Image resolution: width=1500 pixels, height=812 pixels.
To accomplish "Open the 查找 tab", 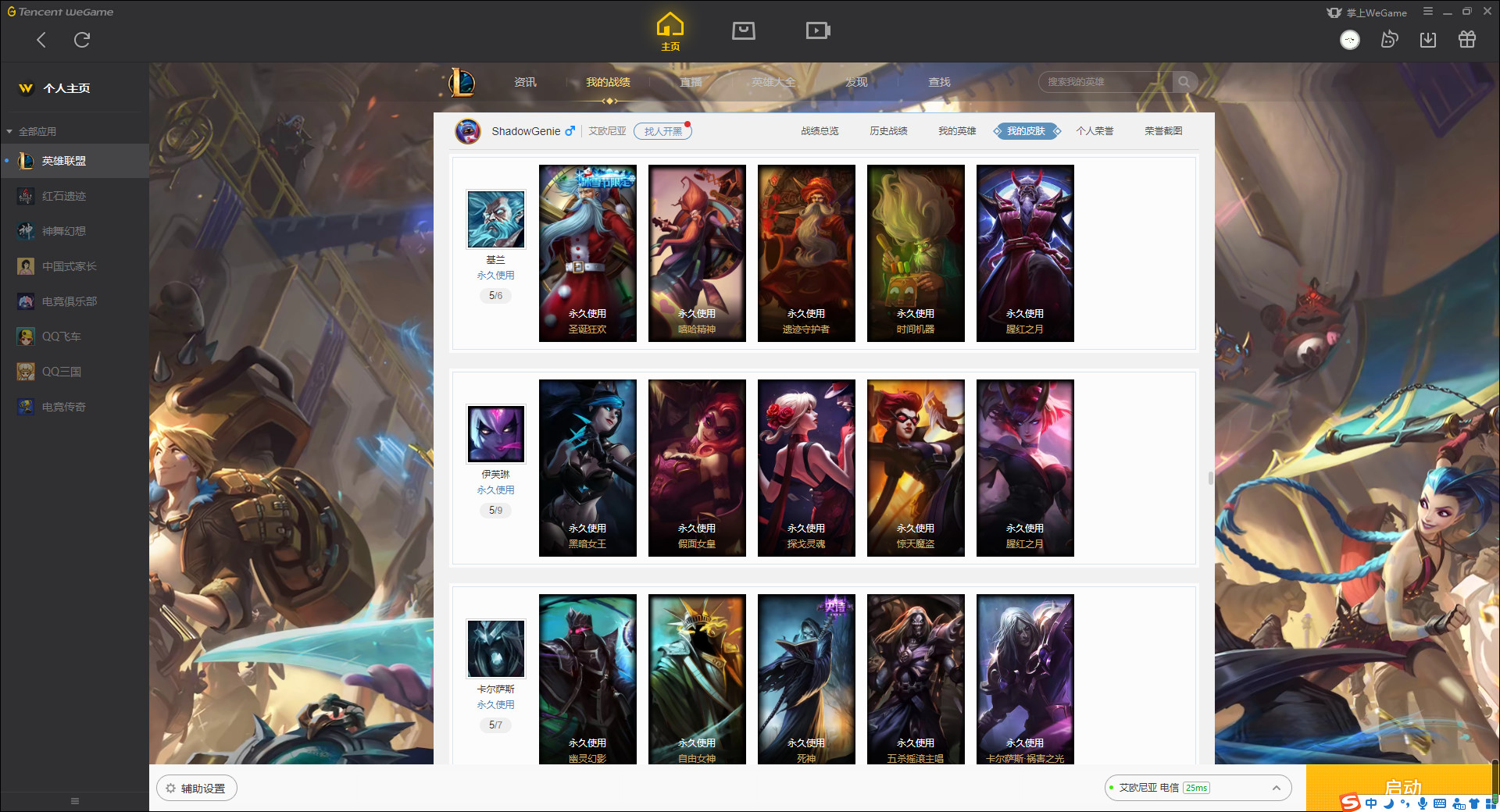I will pyautogui.click(x=939, y=82).
